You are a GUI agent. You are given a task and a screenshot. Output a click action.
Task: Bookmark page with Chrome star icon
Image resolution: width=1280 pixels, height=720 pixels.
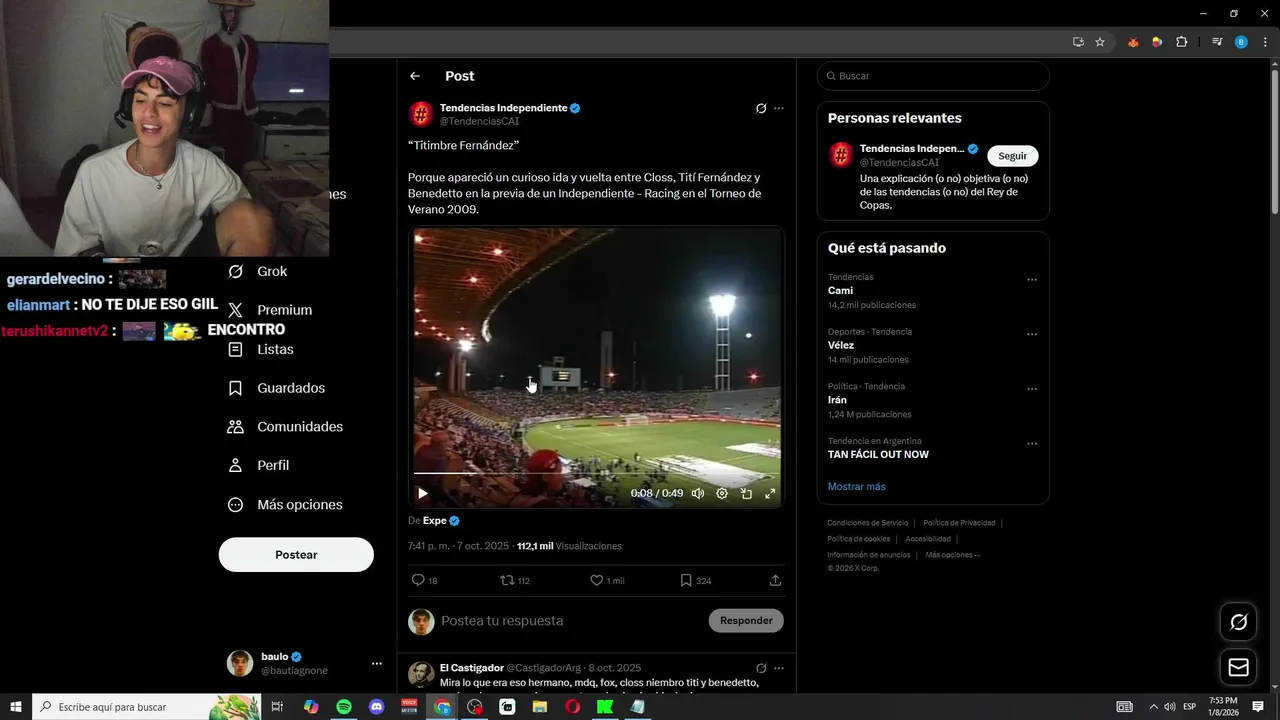coord(1100,42)
